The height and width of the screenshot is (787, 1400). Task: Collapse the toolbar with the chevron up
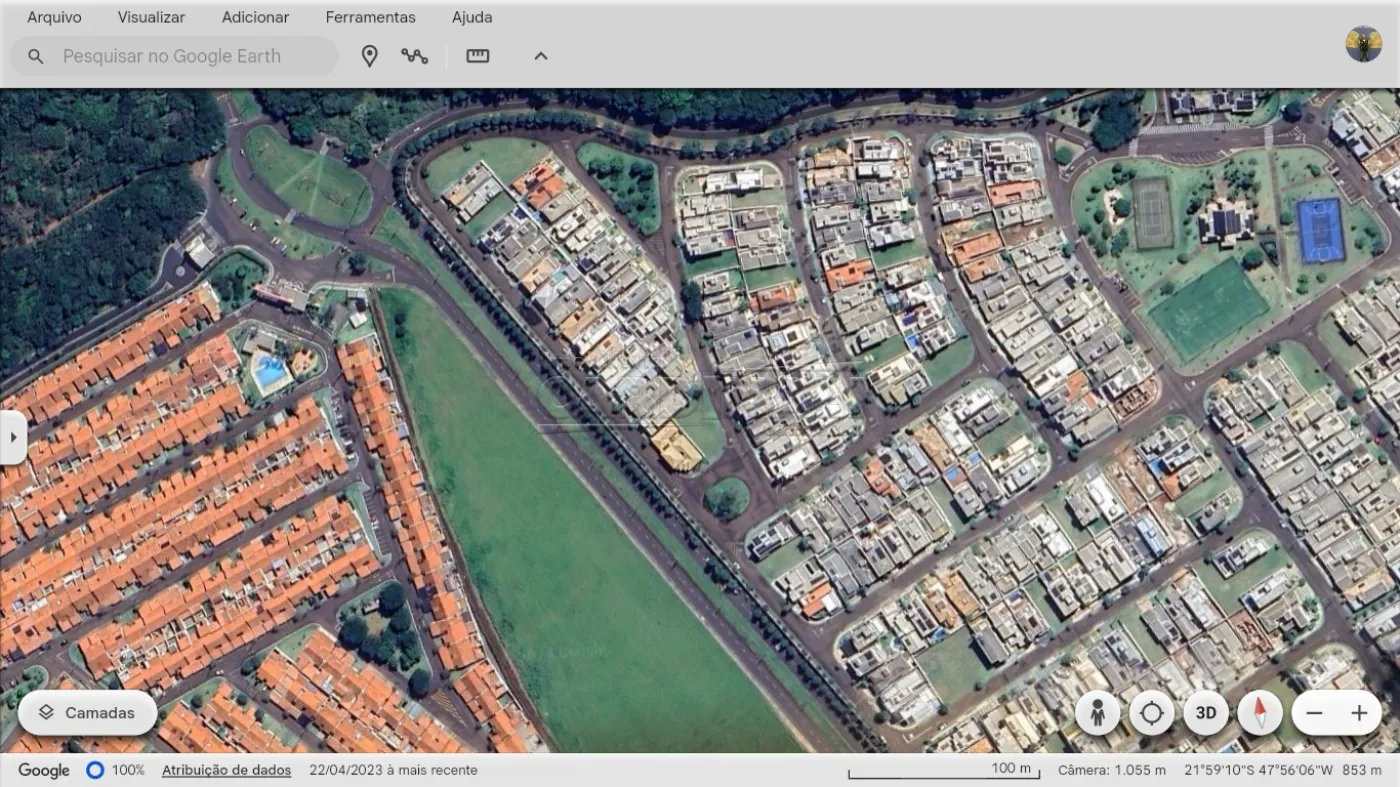(540, 56)
